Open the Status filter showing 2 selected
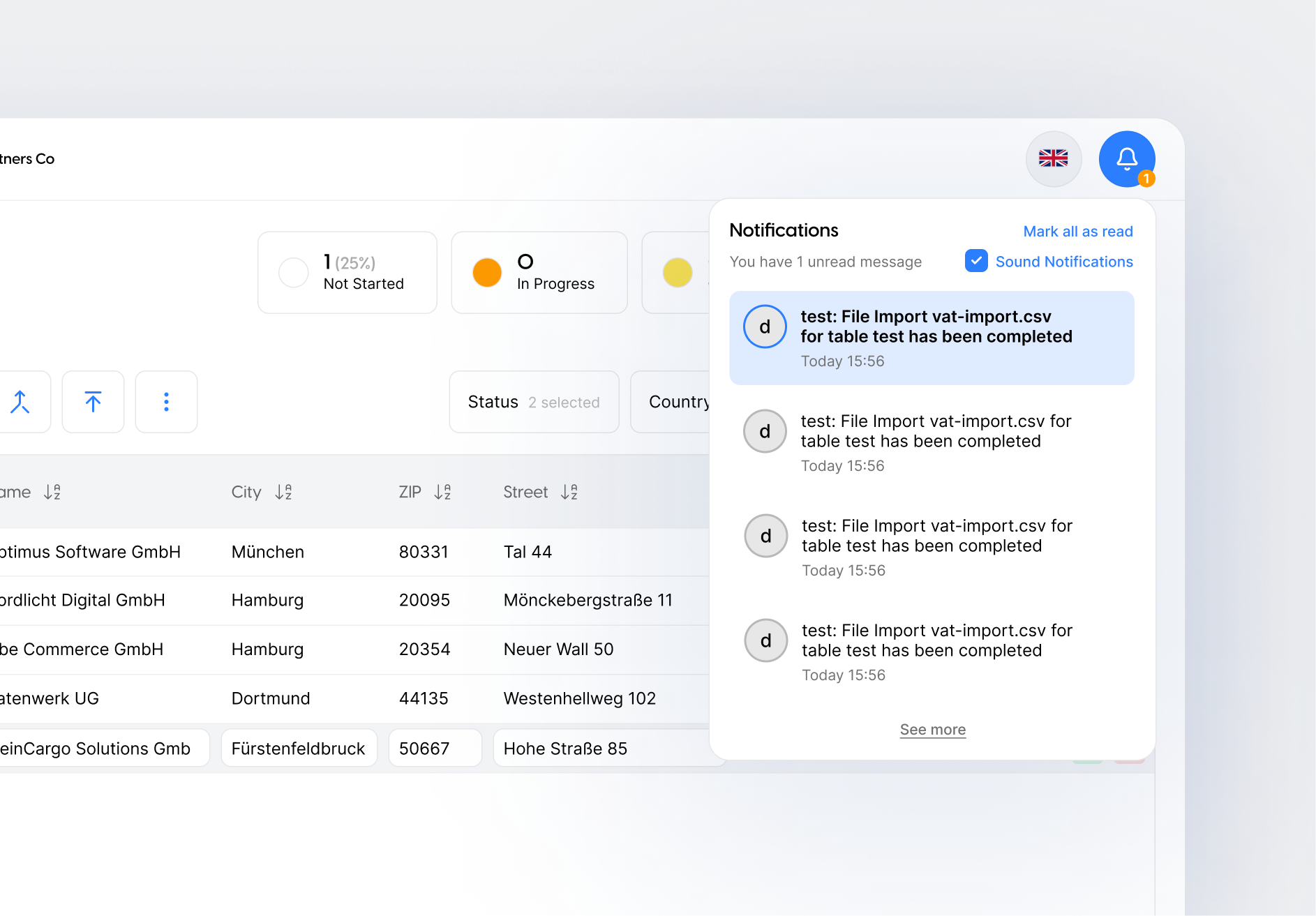The image size is (1316, 916). 534,402
